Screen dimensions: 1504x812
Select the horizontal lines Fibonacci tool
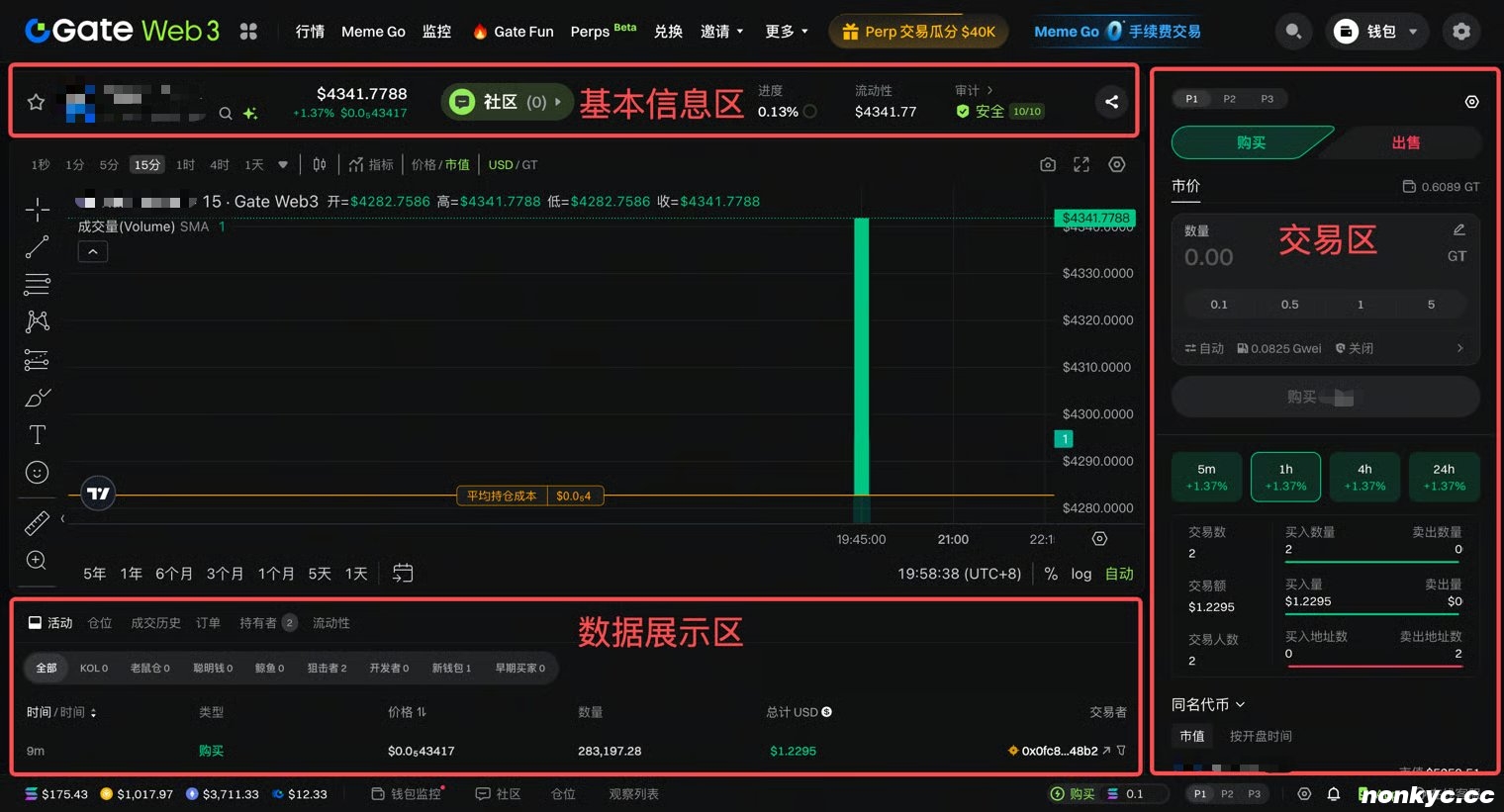37,284
